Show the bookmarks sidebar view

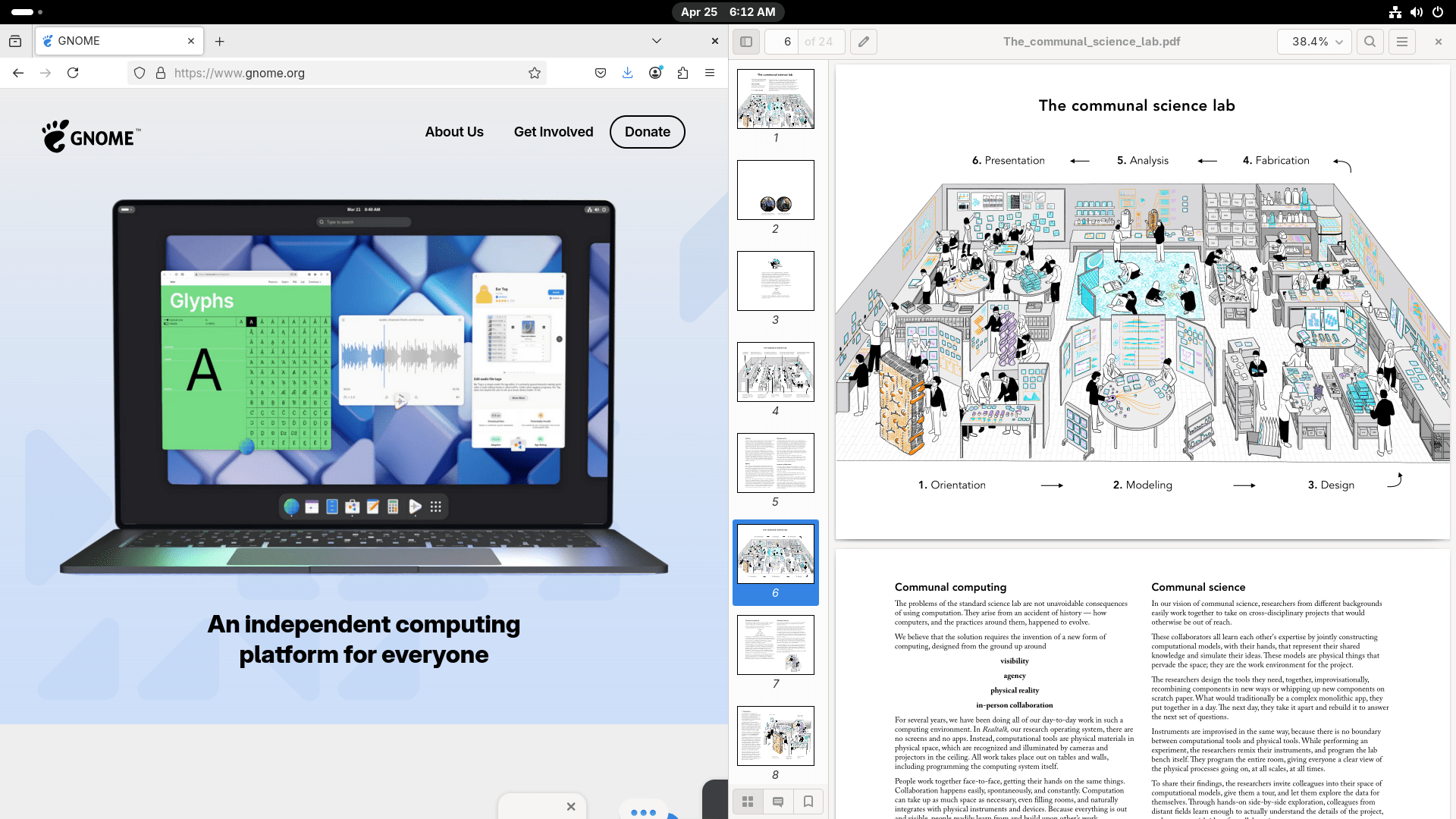pos(808,802)
